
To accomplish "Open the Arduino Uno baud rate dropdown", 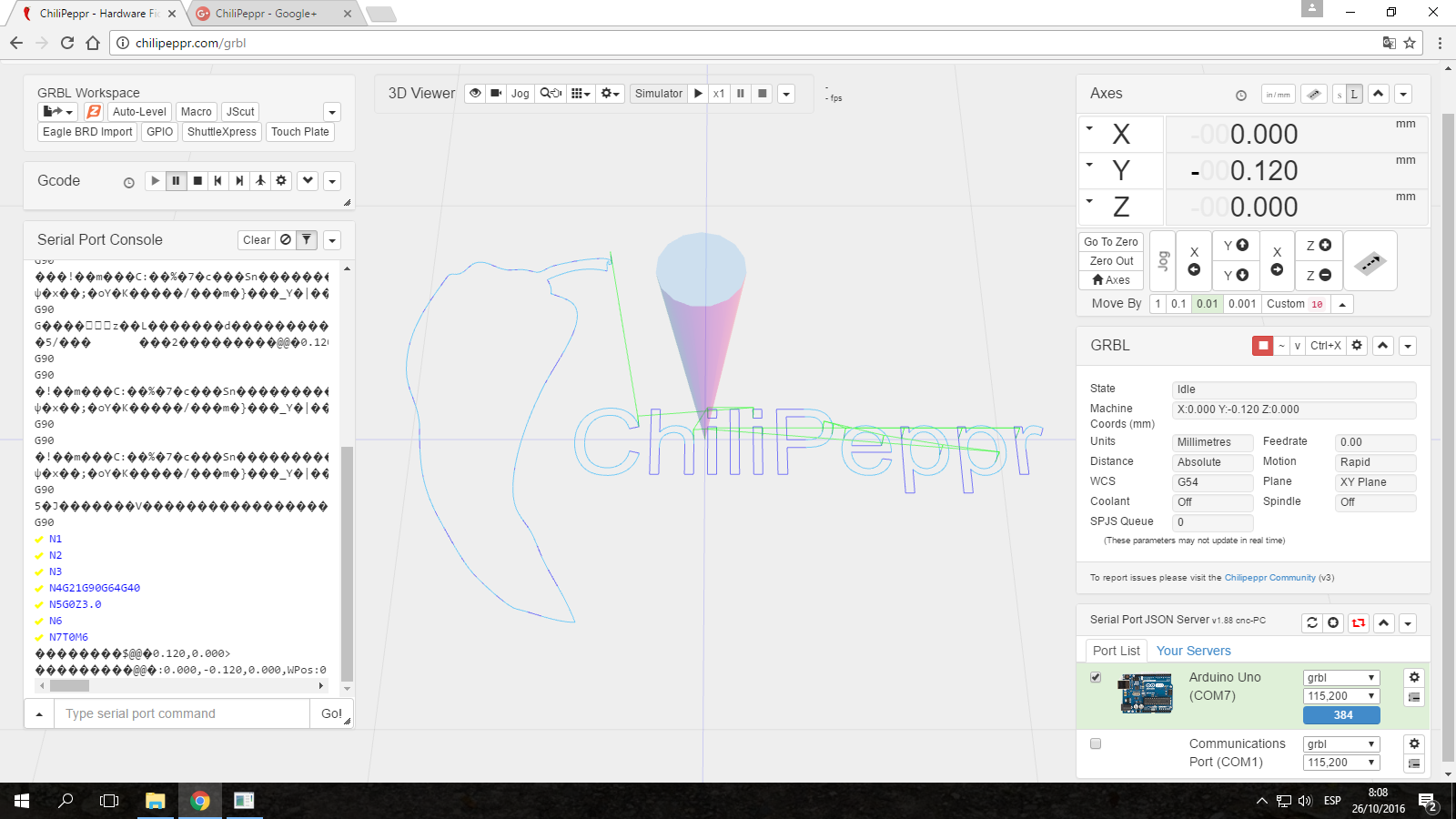I will 1341,696.
